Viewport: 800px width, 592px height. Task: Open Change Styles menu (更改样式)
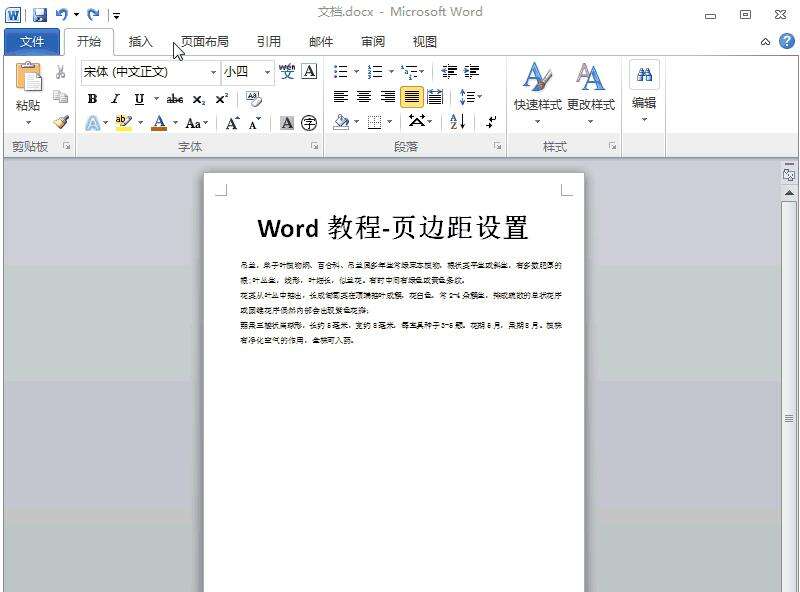[x=591, y=93]
